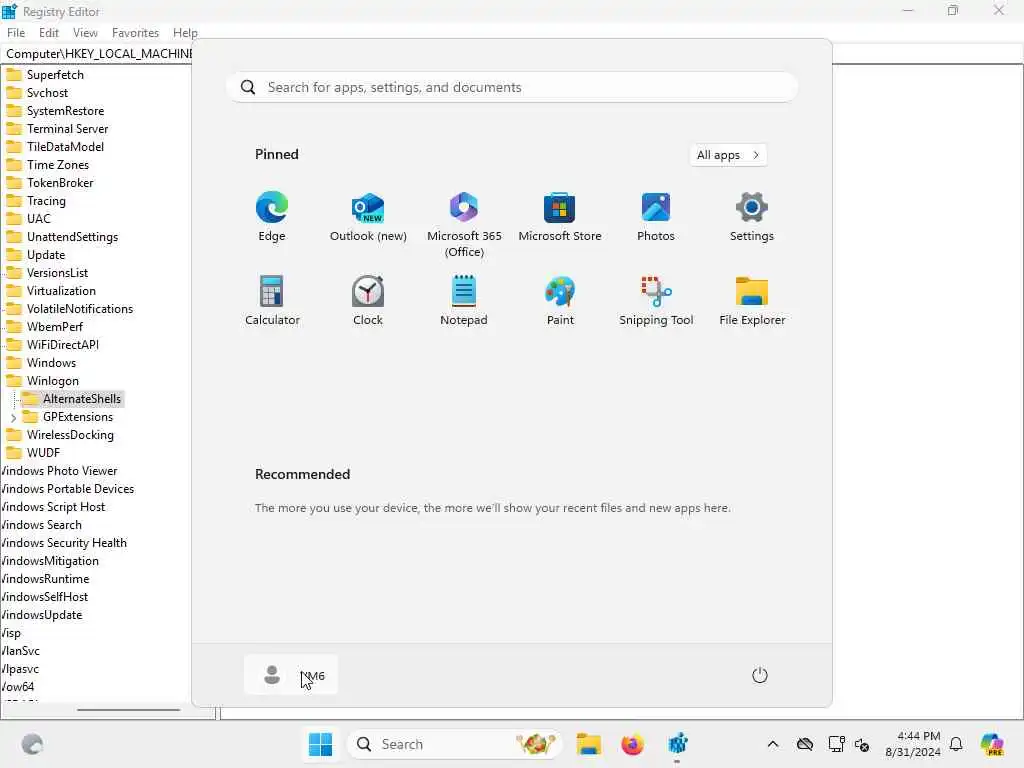Select the Windows Photo Viewer key
The width and height of the screenshot is (1024, 768).
tap(59, 471)
